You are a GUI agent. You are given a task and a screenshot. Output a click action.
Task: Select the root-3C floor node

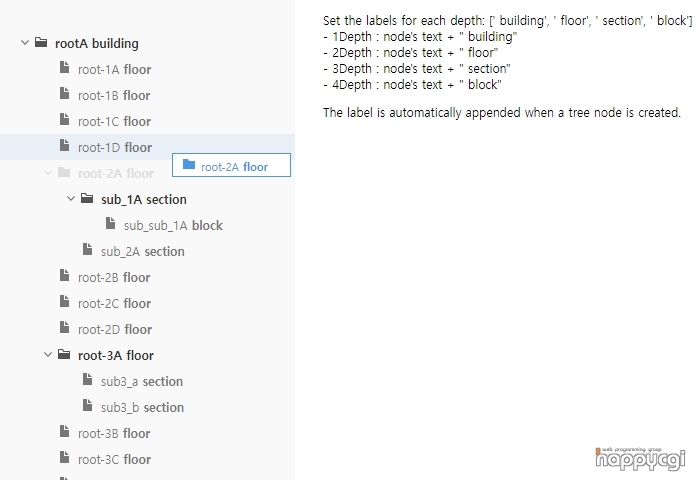[115, 460]
